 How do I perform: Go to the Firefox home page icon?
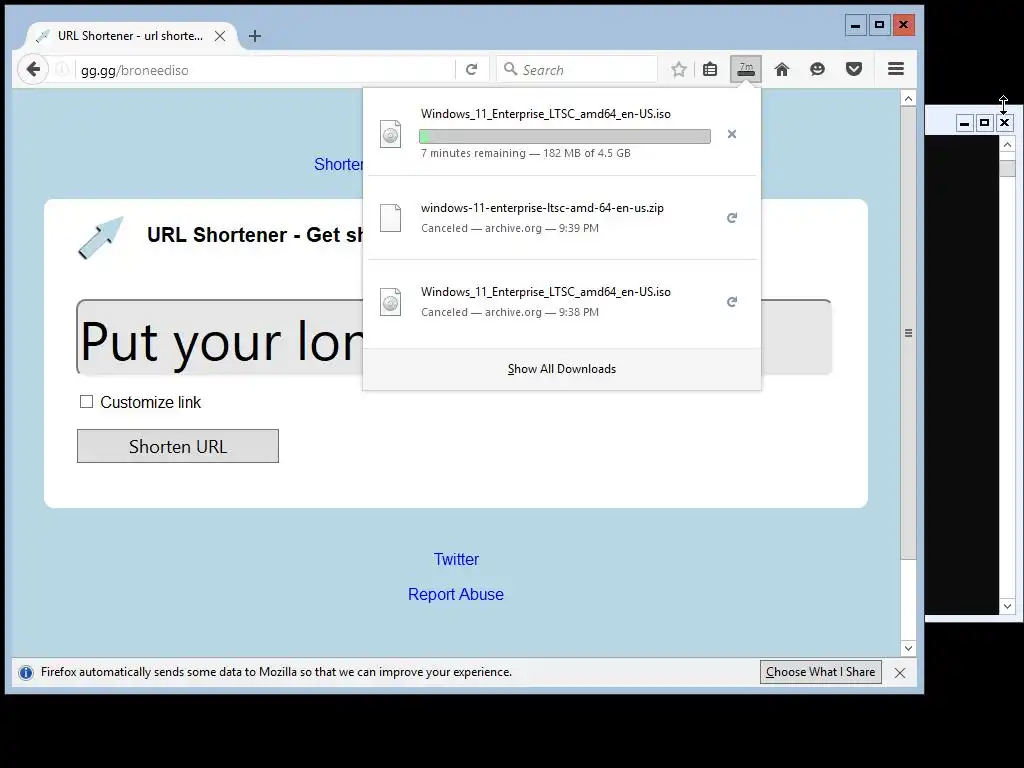782,69
